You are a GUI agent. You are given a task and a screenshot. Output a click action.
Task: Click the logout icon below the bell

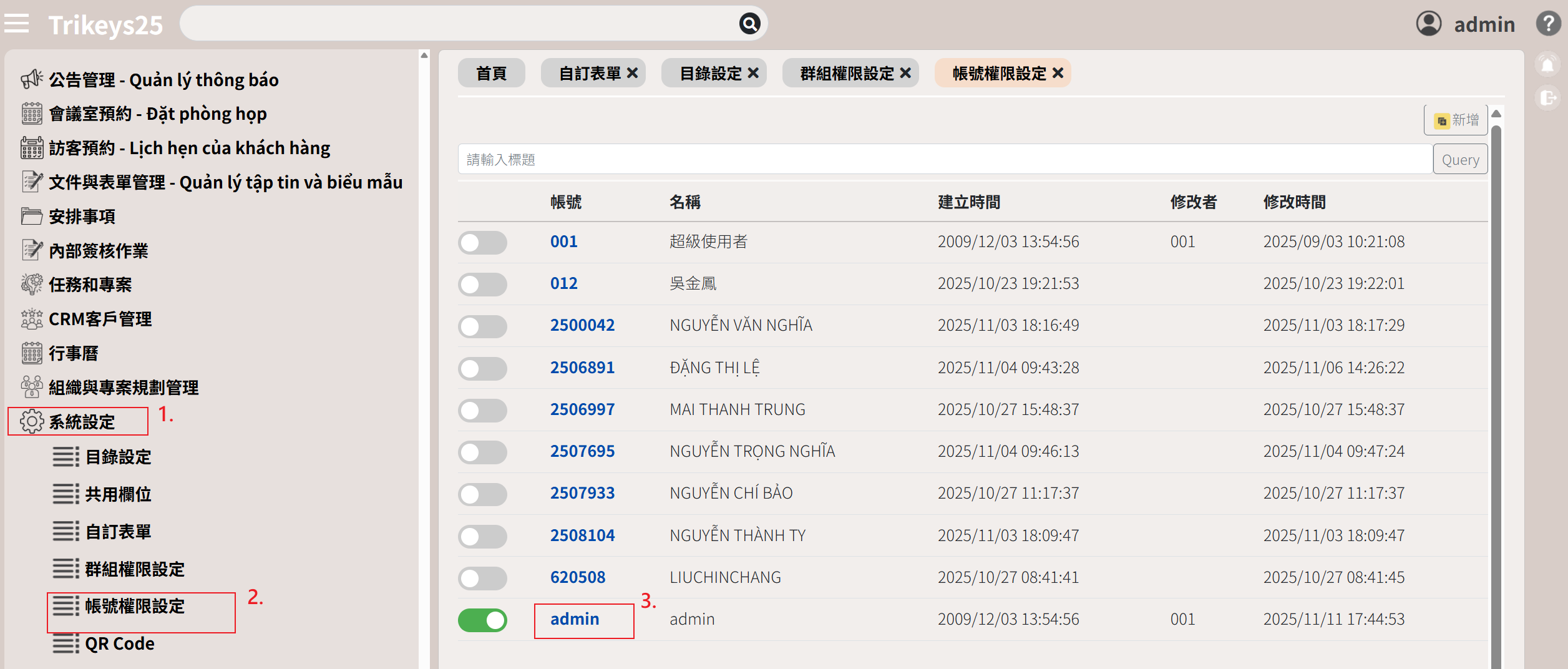click(1547, 98)
